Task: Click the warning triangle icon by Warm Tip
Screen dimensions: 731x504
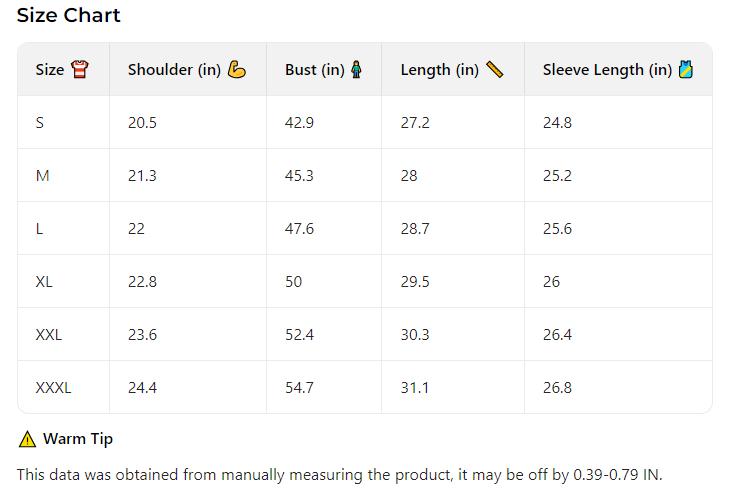Action: coord(27,439)
